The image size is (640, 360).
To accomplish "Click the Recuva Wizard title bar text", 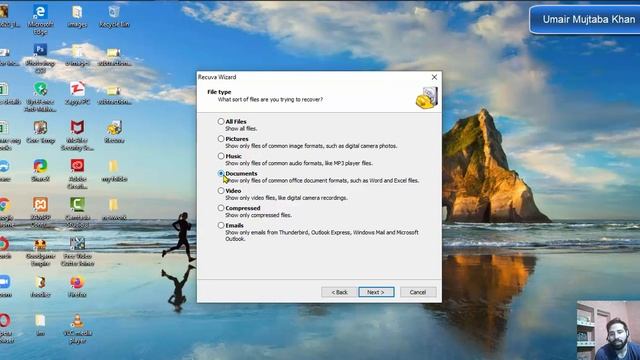I will coord(217,77).
